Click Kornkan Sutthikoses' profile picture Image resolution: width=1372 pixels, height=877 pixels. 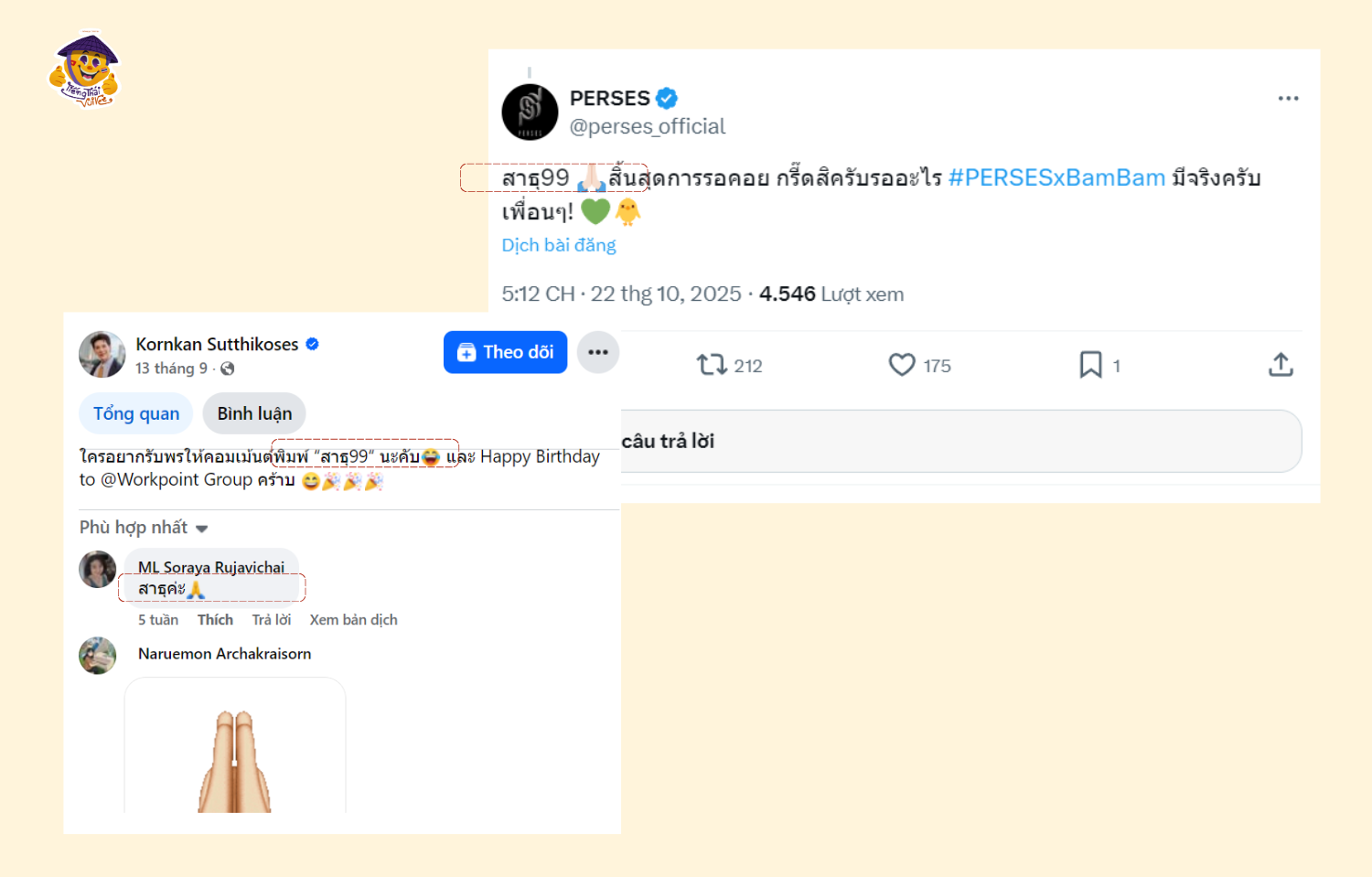tap(102, 355)
